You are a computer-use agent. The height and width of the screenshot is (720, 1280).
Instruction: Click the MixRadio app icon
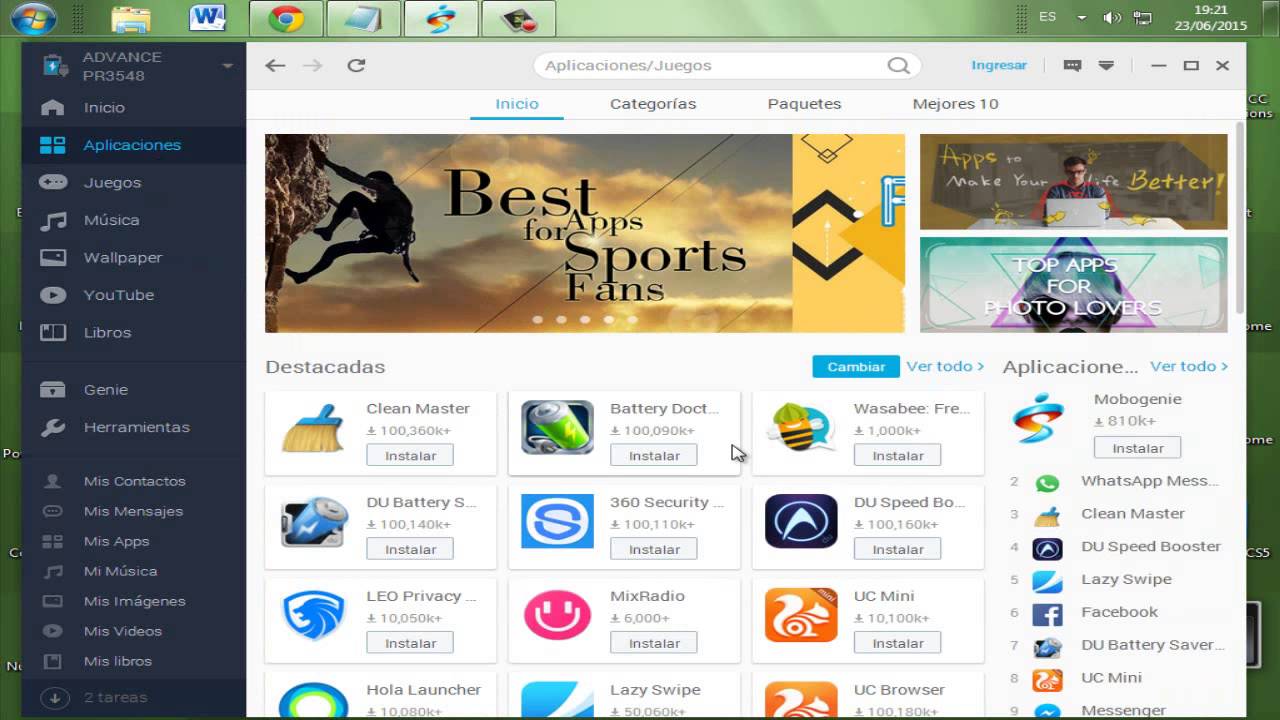pyautogui.click(x=557, y=615)
